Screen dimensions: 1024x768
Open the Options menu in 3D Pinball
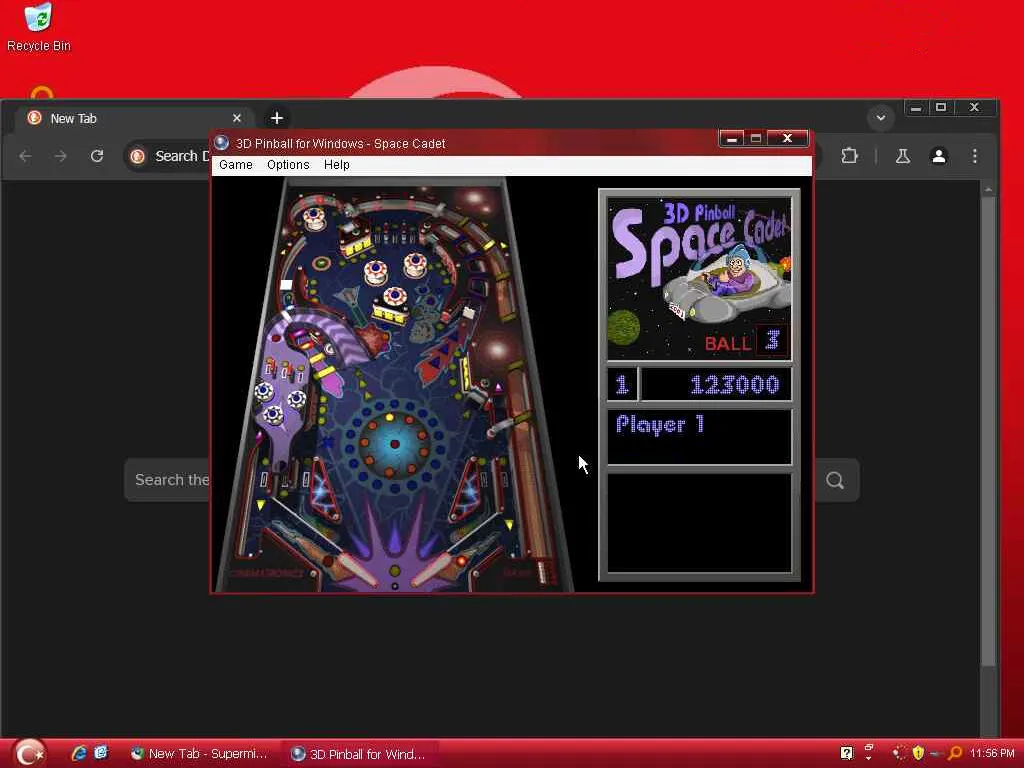(x=288, y=165)
